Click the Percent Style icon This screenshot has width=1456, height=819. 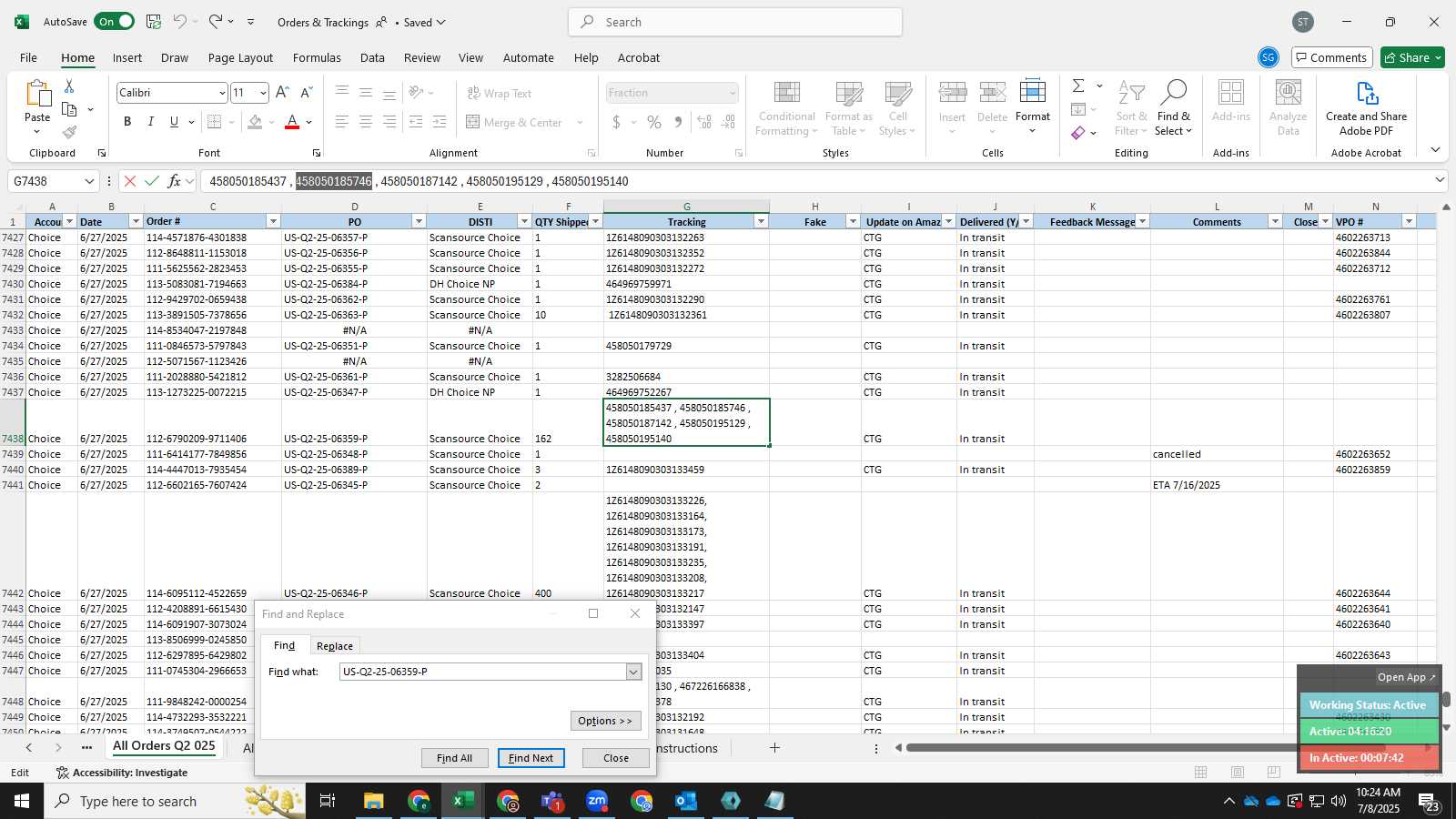[654, 122]
